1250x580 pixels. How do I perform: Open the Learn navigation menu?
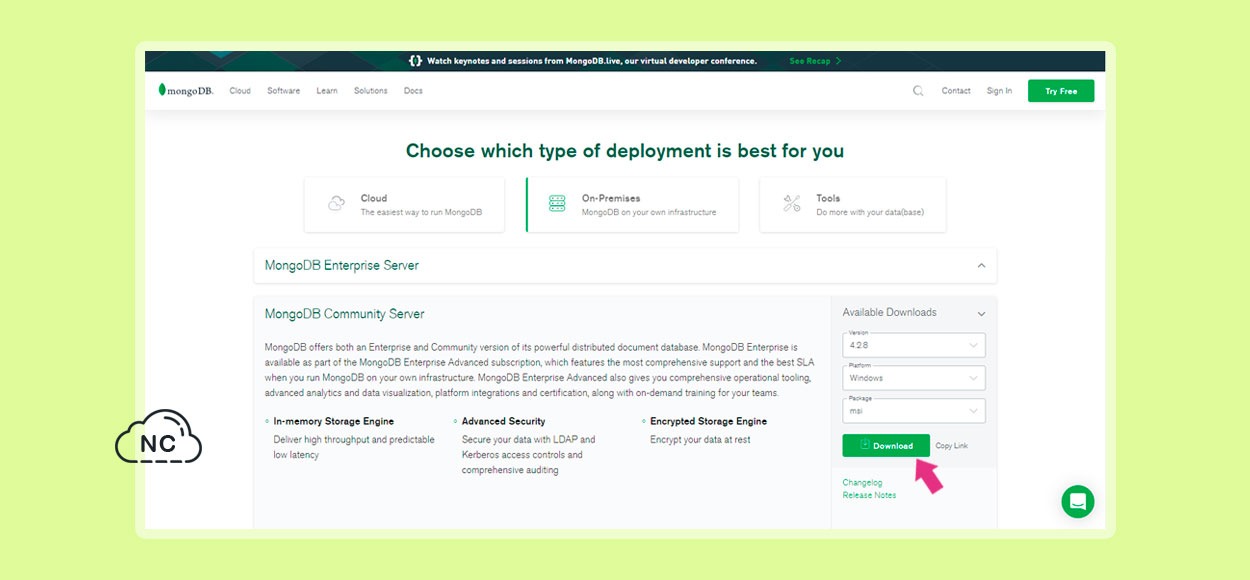327,91
